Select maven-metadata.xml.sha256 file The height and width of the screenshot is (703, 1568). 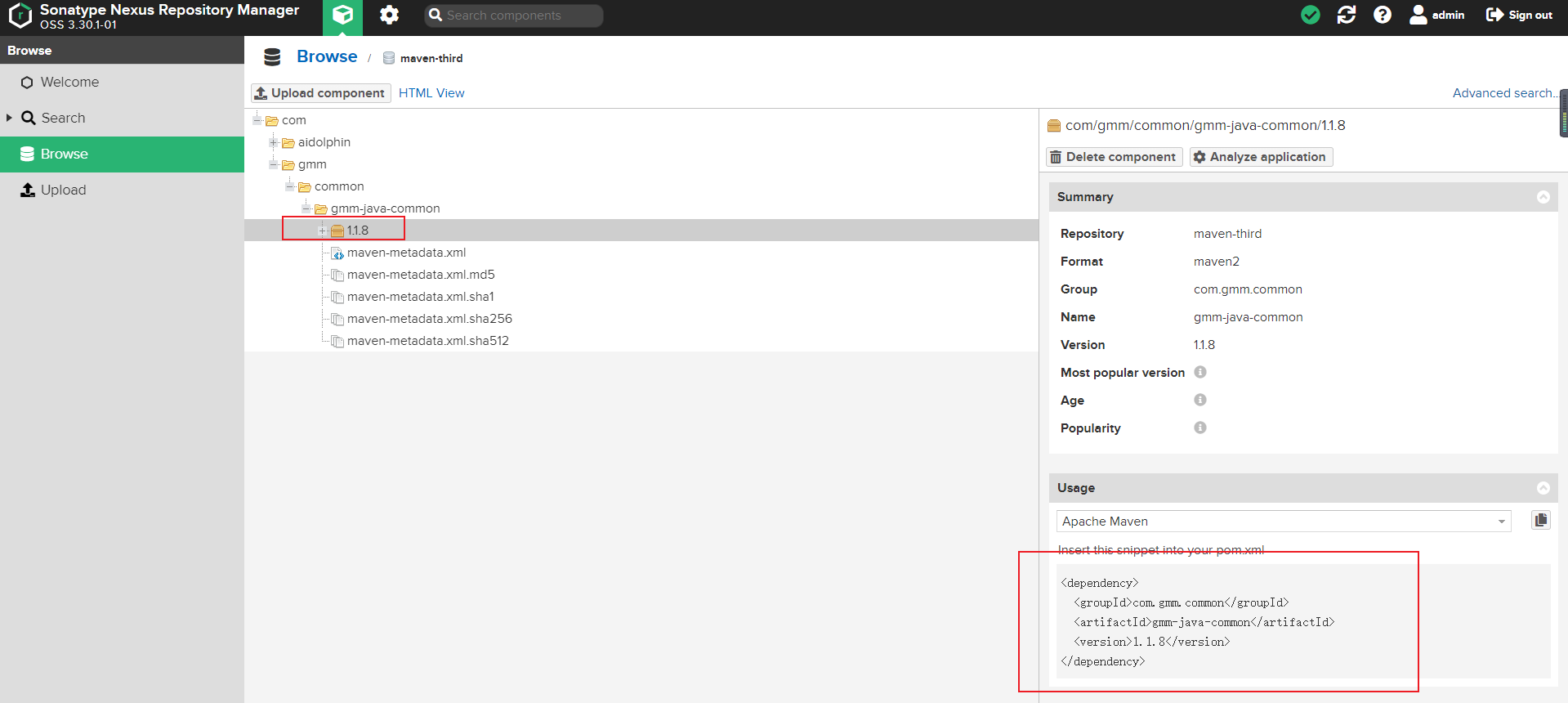pos(430,319)
